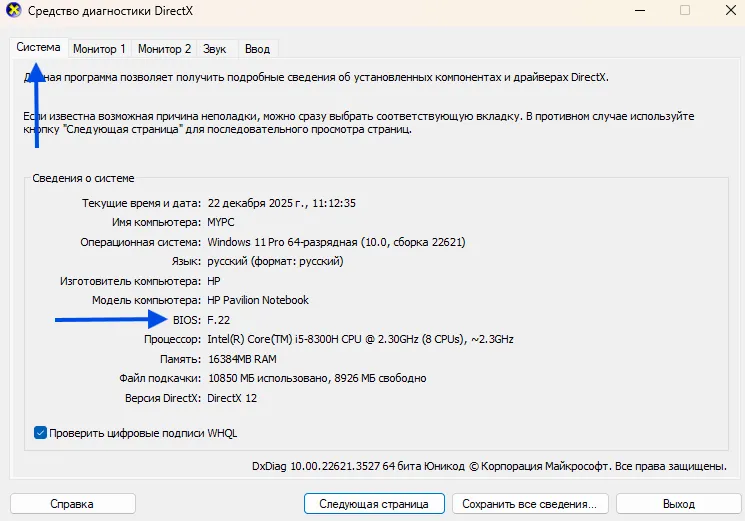The height and width of the screenshot is (521, 745).
Task: Click the Windows 11 Pro operating system value
Action: pyautogui.click(x=335, y=242)
